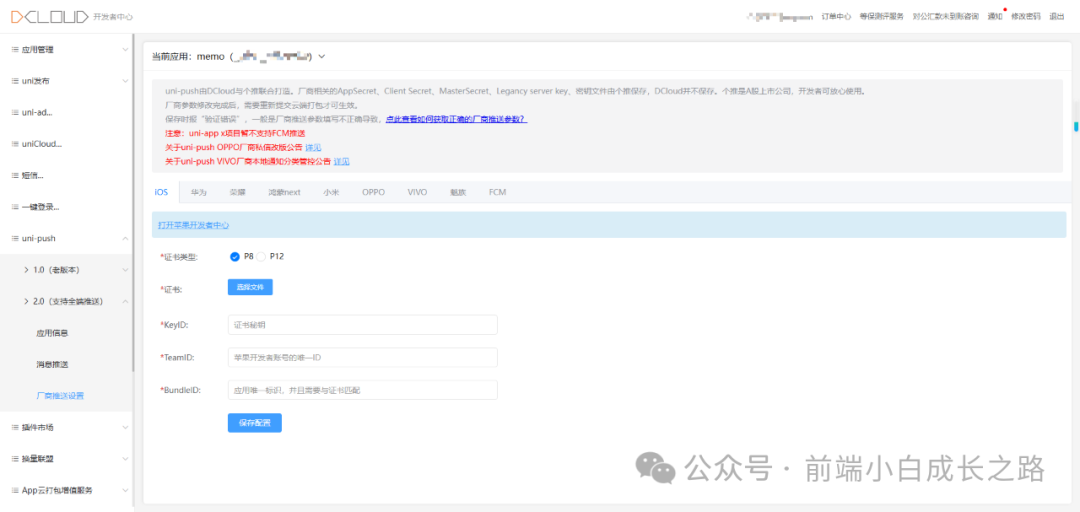
Task: Click the 保存配置 button
Action: coord(255,422)
